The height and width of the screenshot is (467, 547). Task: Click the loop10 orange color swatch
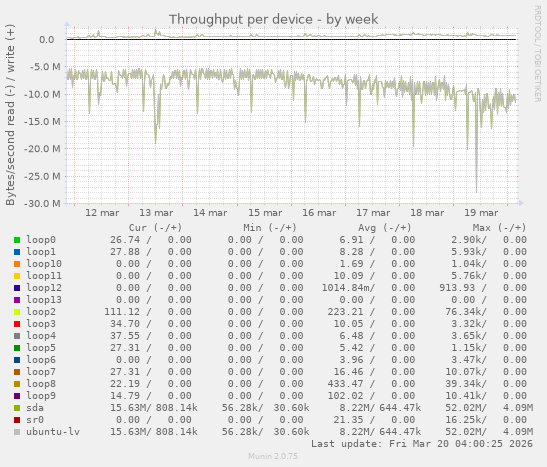pyautogui.click(x=17, y=264)
